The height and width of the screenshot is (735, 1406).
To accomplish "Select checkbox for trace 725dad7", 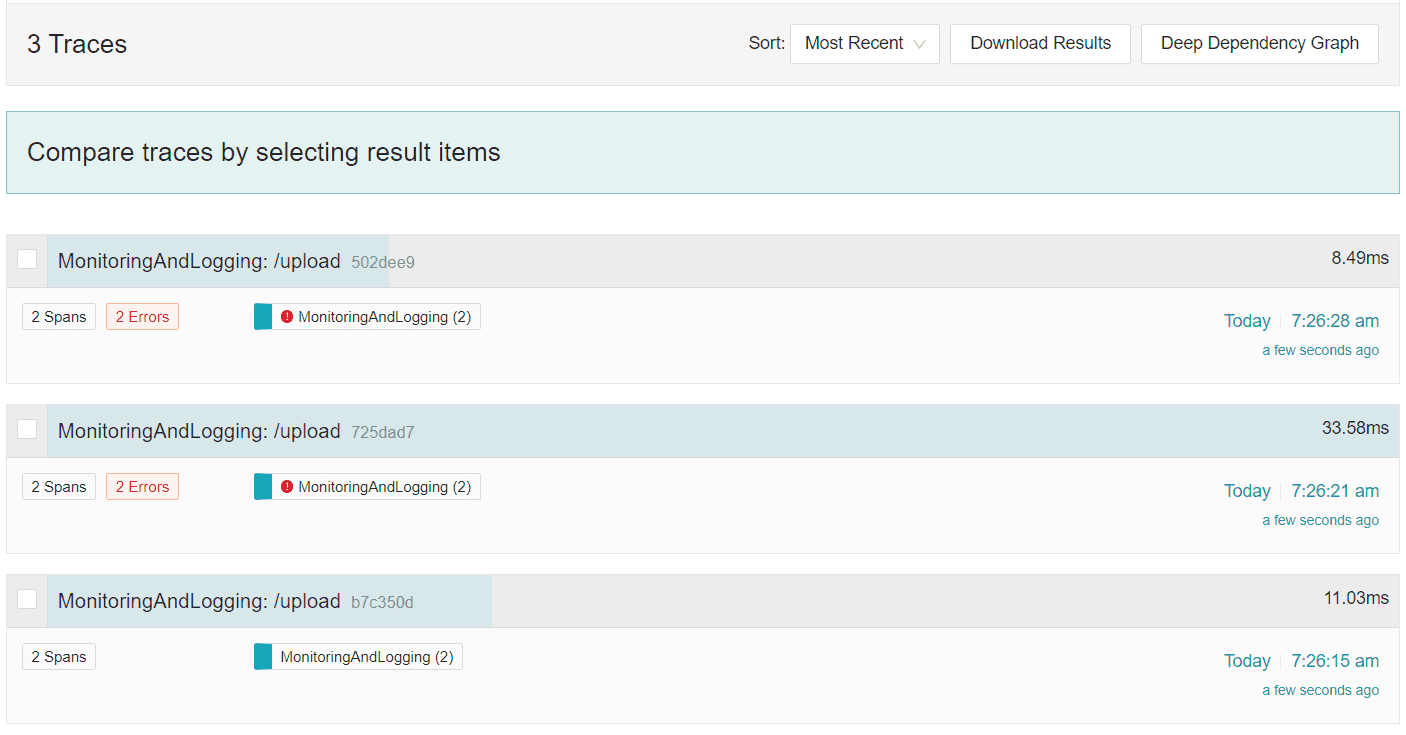I will pyautogui.click(x=27, y=430).
